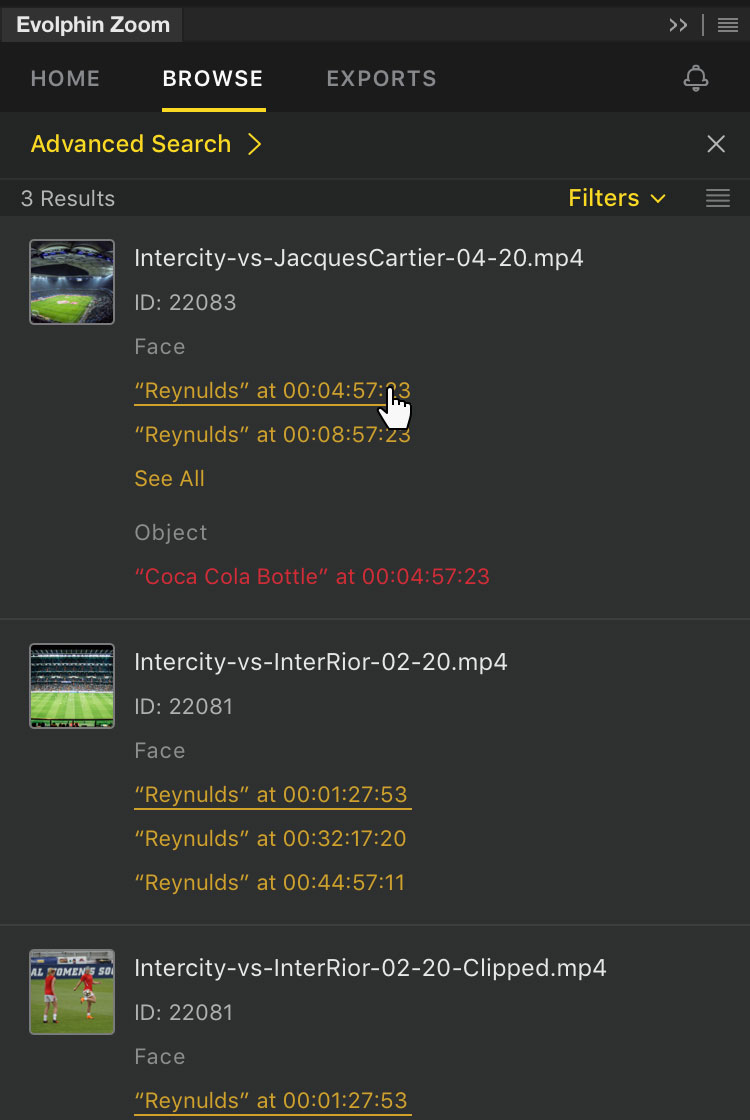Click the Evolphin Zoom panel title tab

(x=92, y=25)
